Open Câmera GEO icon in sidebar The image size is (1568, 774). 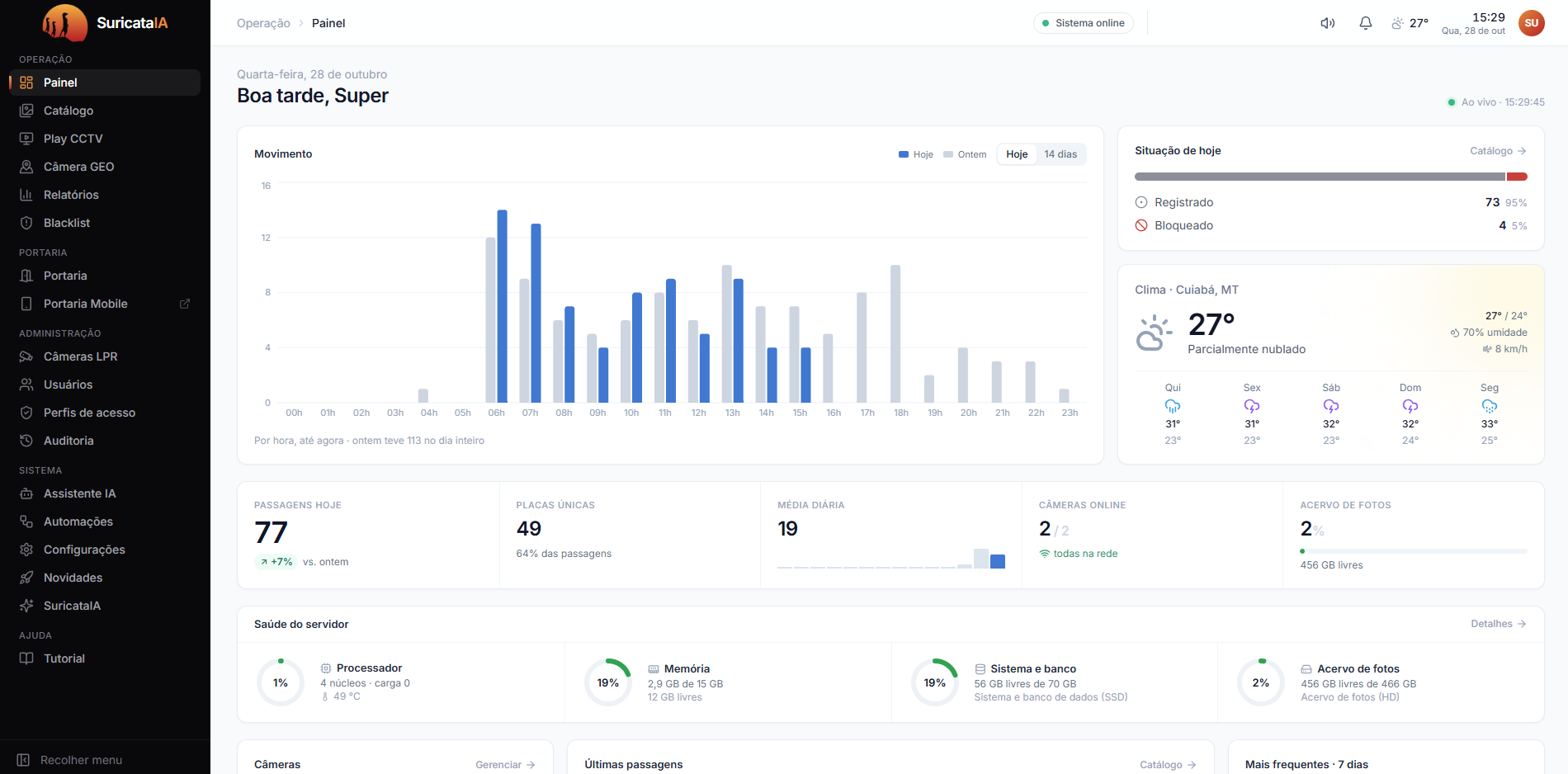(26, 167)
